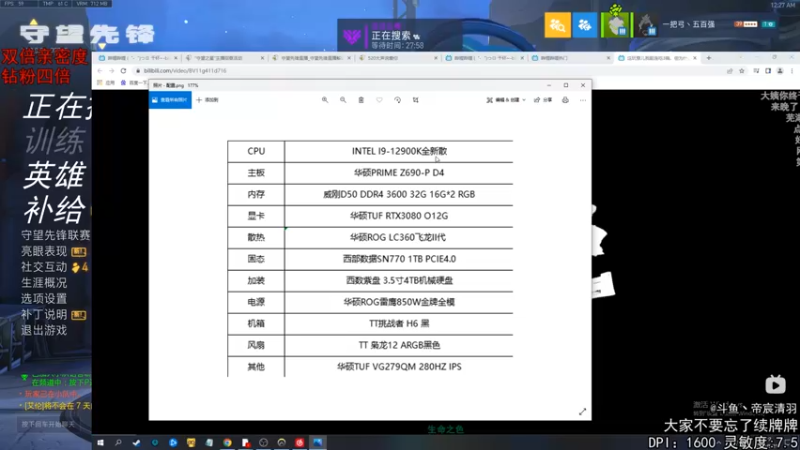Select 补给 in the game menu
800x450 pixels.
(55, 209)
